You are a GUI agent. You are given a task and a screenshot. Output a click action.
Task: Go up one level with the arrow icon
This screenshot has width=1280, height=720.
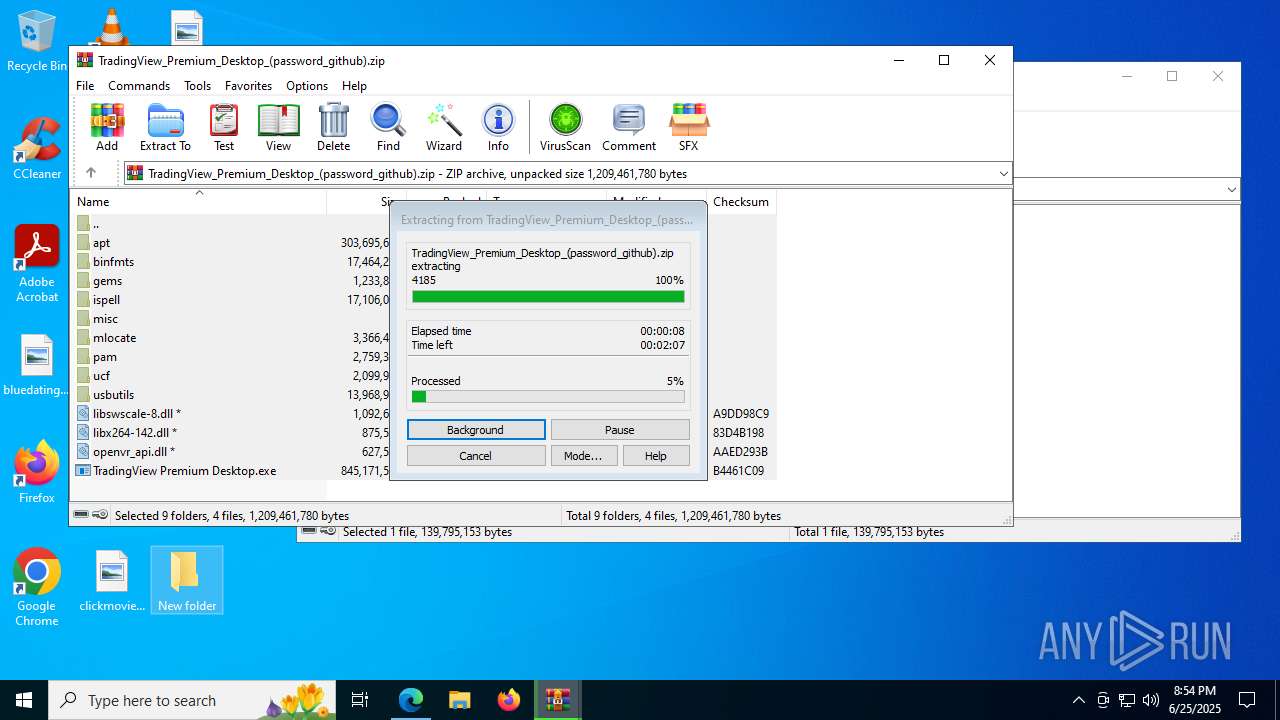point(91,173)
